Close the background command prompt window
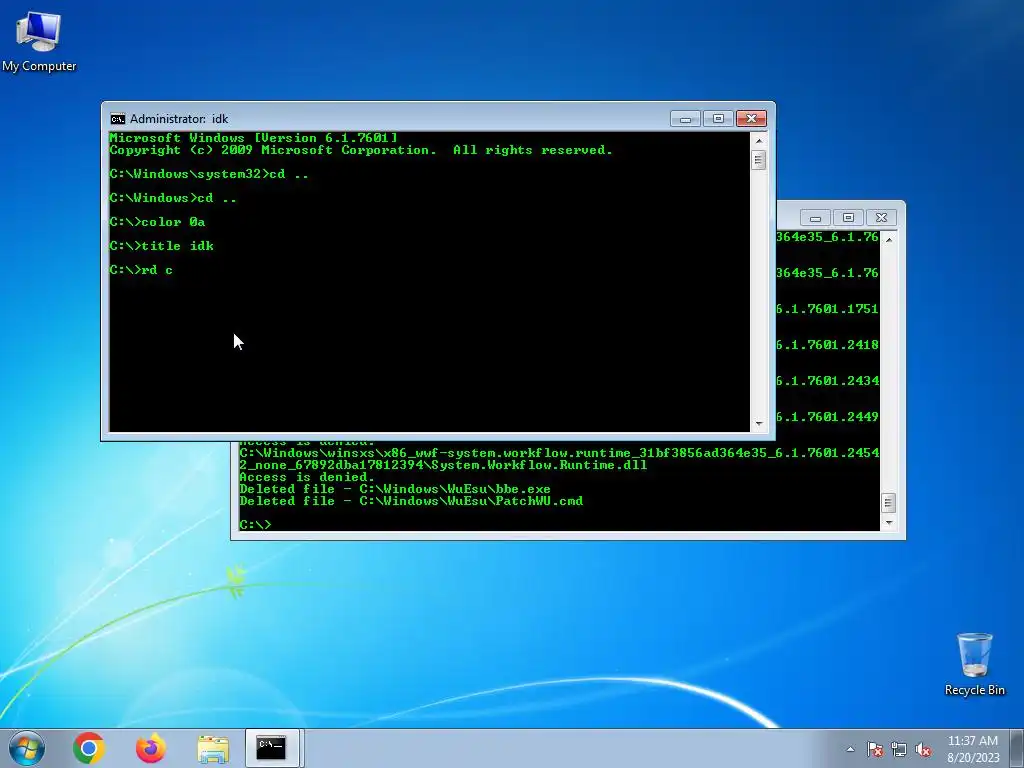The image size is (1024, 768). coord(881,217)
